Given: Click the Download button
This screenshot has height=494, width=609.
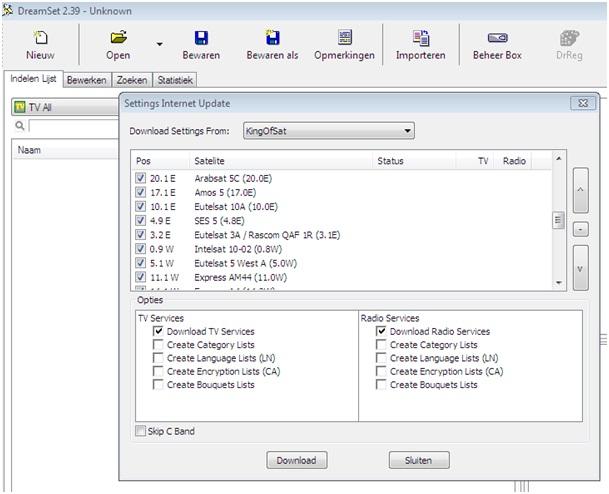Looking at the screenshot, I should tap(297, 460).
